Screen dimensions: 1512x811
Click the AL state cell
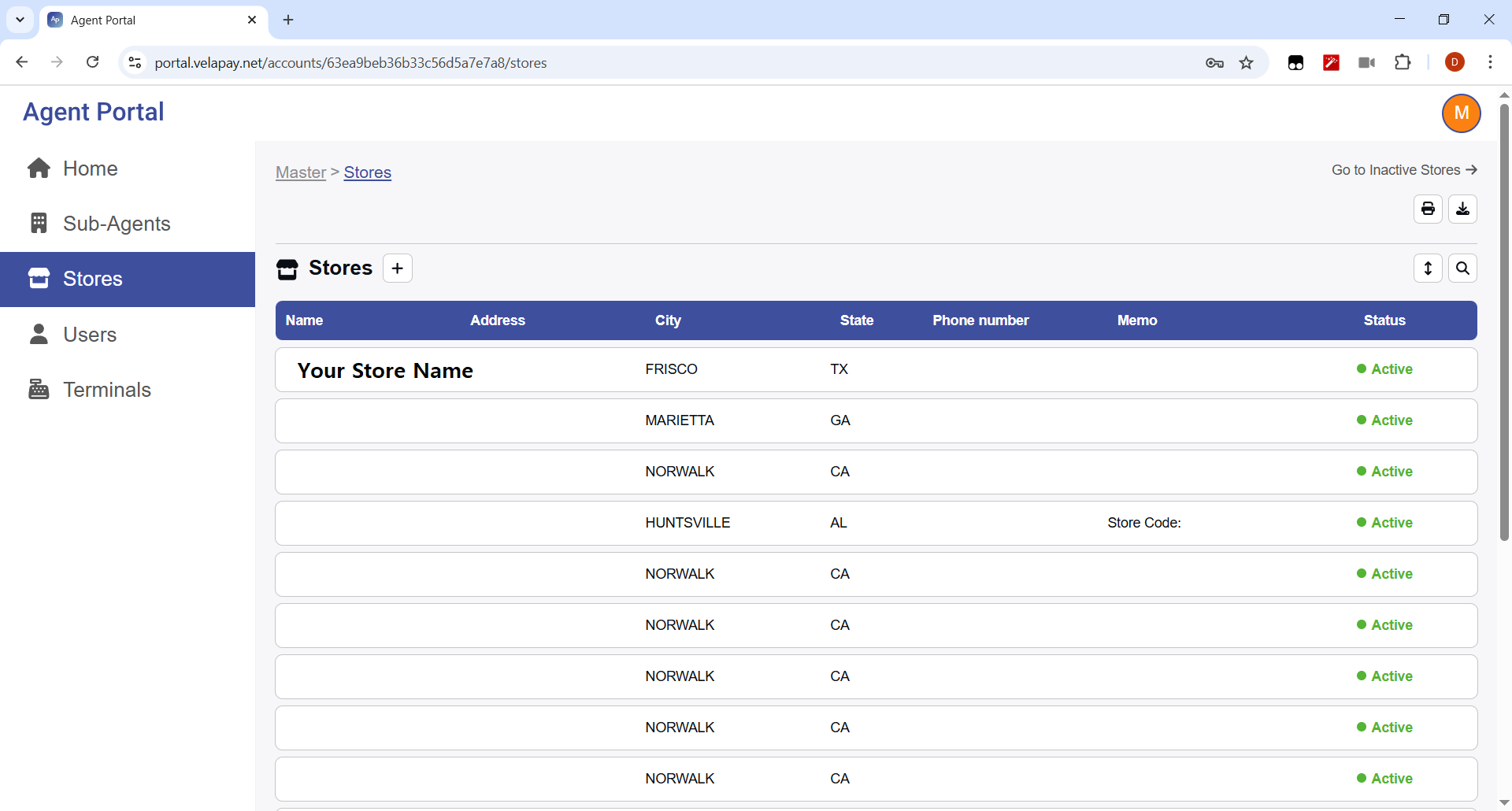pyautogui.click(x=839, y=523)
